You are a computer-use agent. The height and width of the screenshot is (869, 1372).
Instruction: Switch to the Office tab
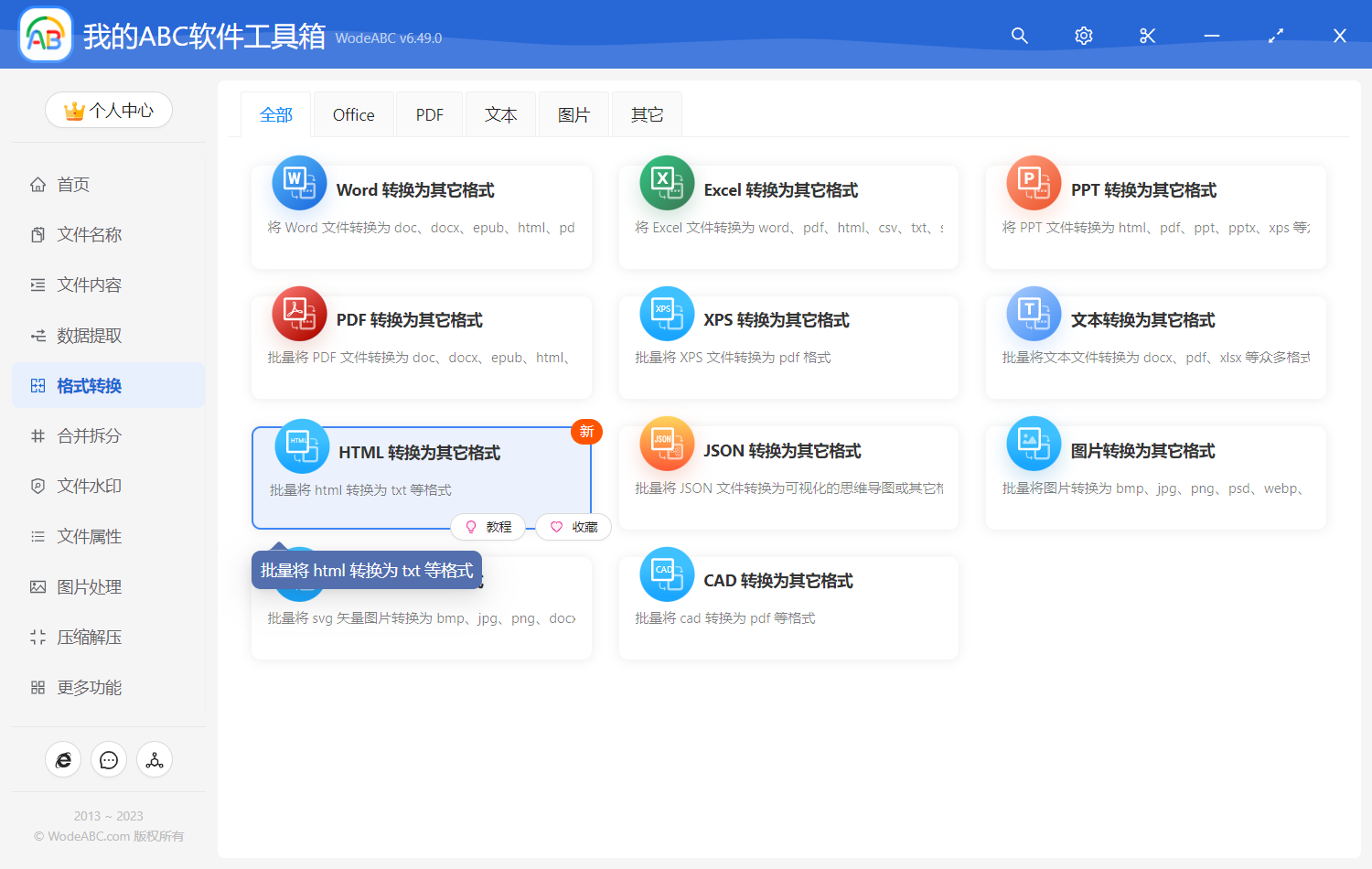pos(353,113)
